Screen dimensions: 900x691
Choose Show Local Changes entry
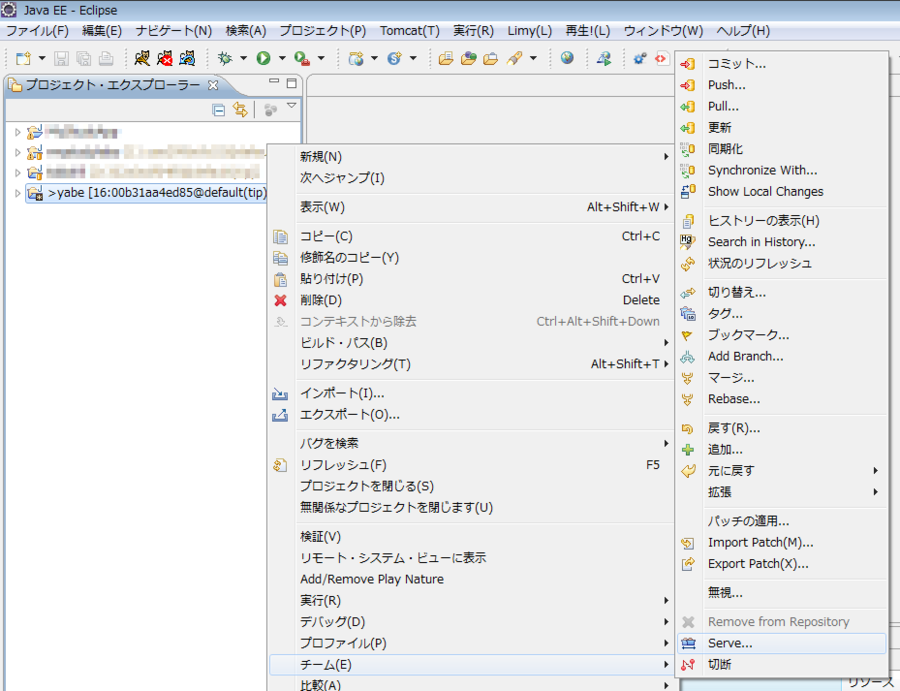[782, 191]
